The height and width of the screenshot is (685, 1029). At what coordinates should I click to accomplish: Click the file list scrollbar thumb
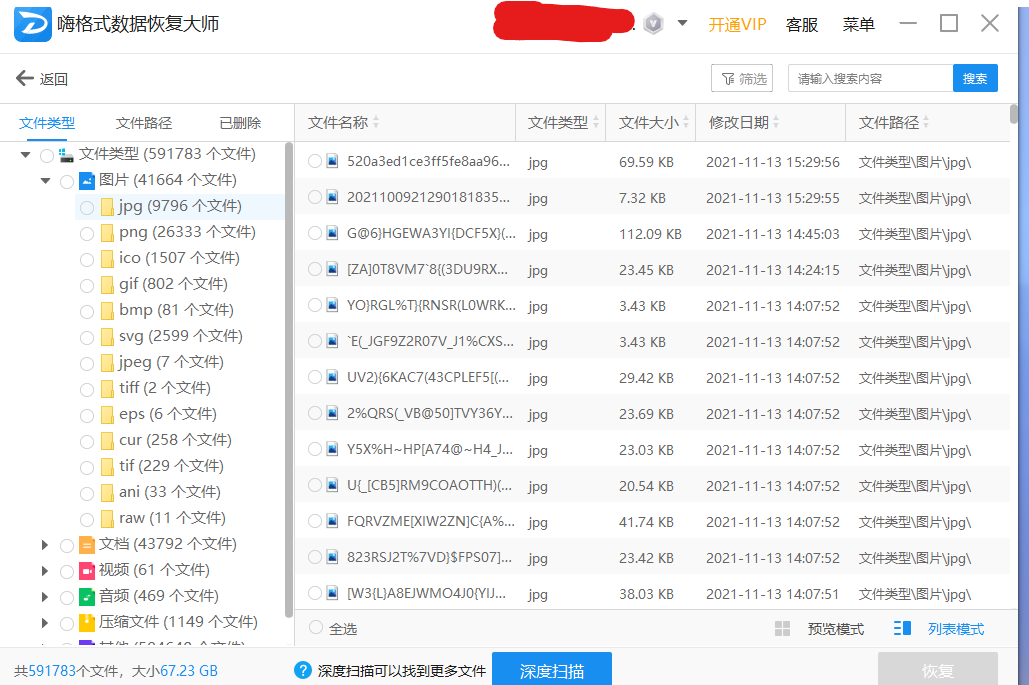pyautogui.click(x=1014, y=114)
